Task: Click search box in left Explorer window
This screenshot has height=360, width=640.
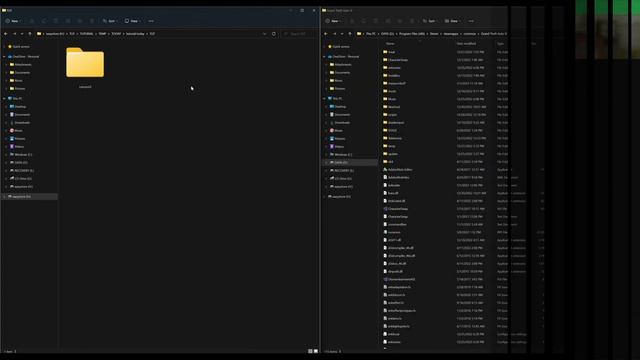Action: coord(300,34)
